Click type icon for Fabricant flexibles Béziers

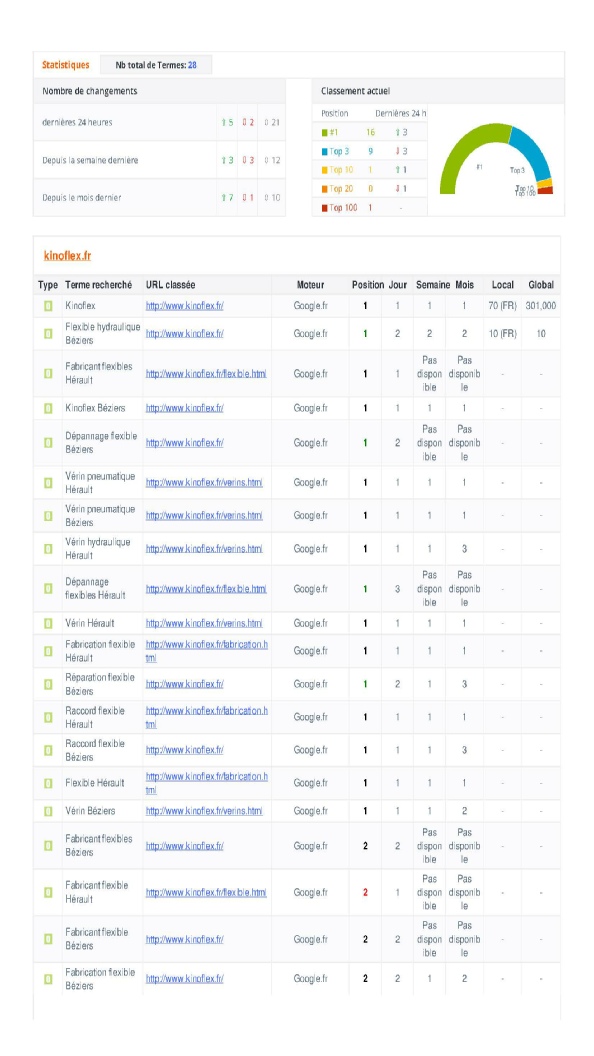tap(48, 846)
